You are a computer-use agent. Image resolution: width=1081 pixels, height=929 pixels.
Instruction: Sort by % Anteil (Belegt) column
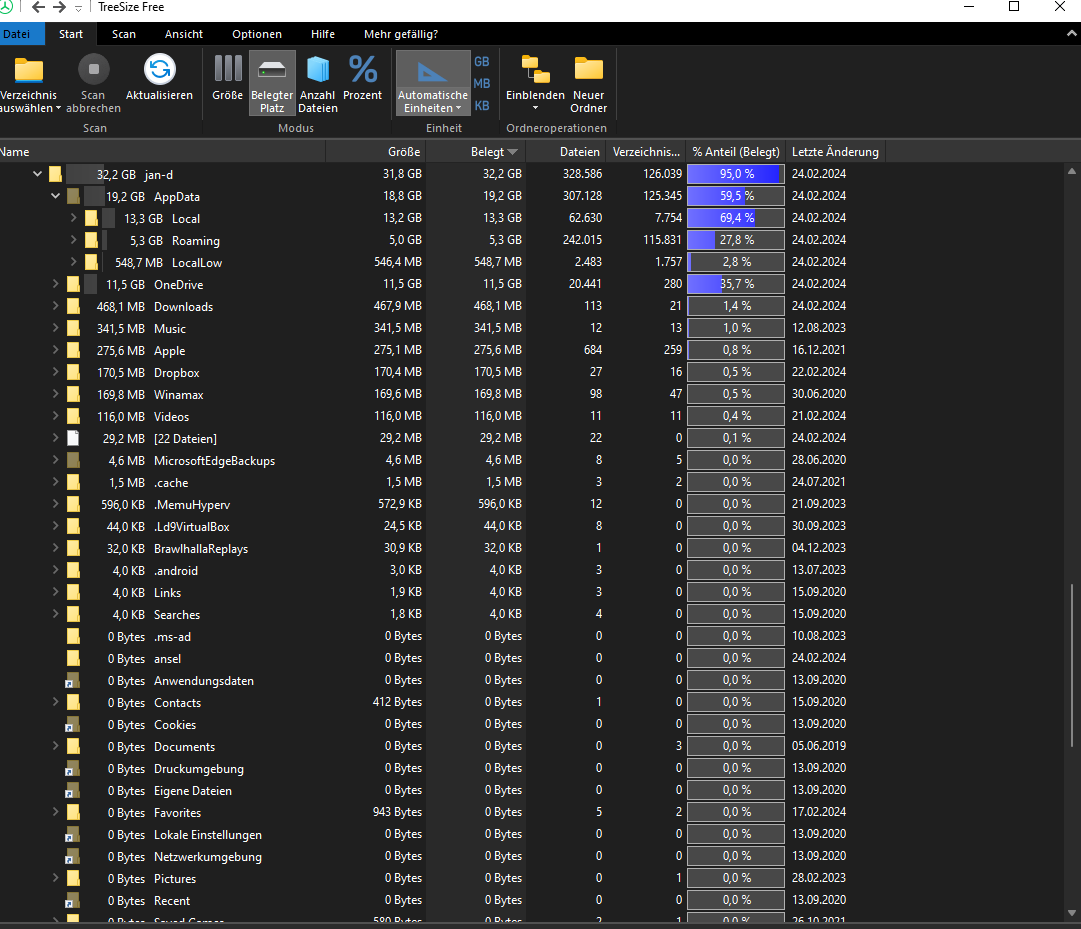pyautogui.click(x=736, y=152)
